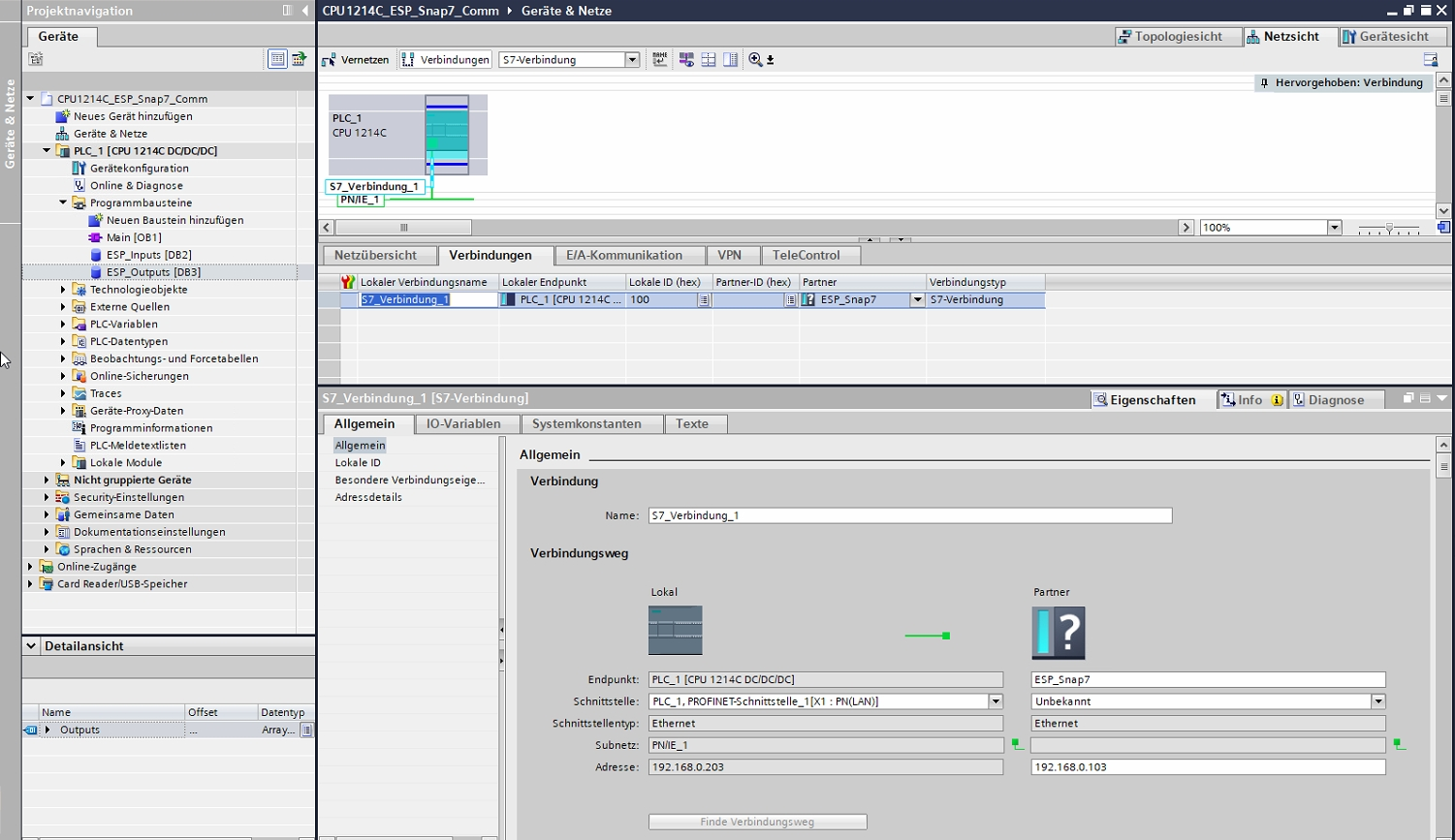The width and height of the screenshot is (1455, 840).
Task: Expand the Technologieobjekte tree folder
Action: point(63,290)
